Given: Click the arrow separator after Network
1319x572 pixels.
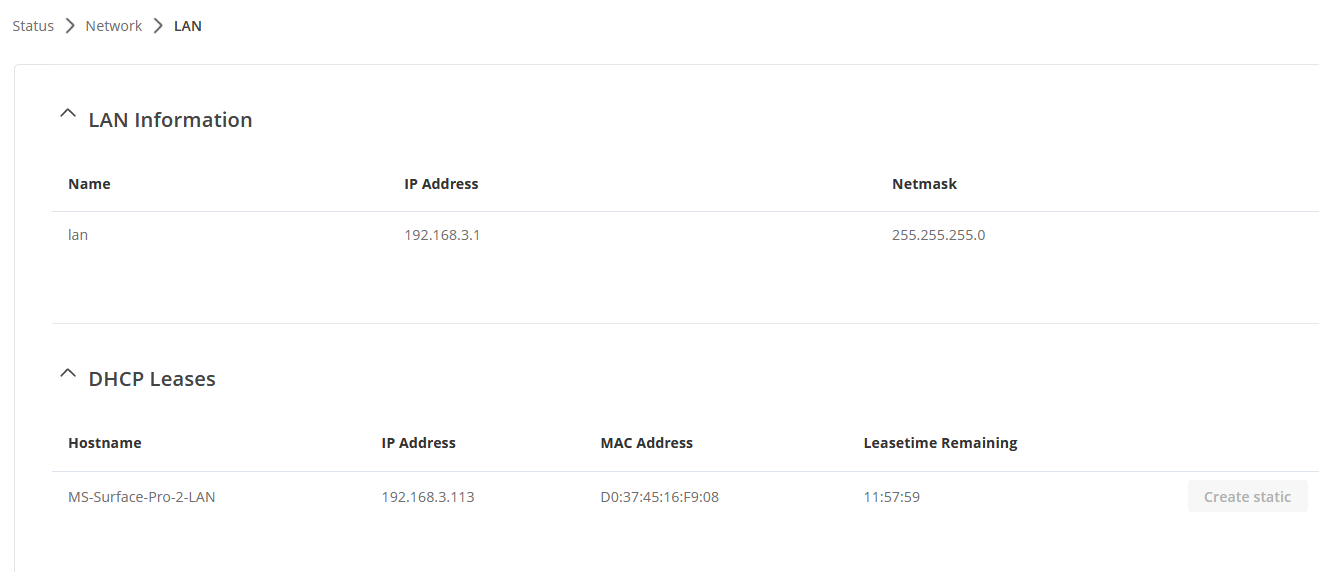Looking at the screenshot, I should (x=158, y=26).
